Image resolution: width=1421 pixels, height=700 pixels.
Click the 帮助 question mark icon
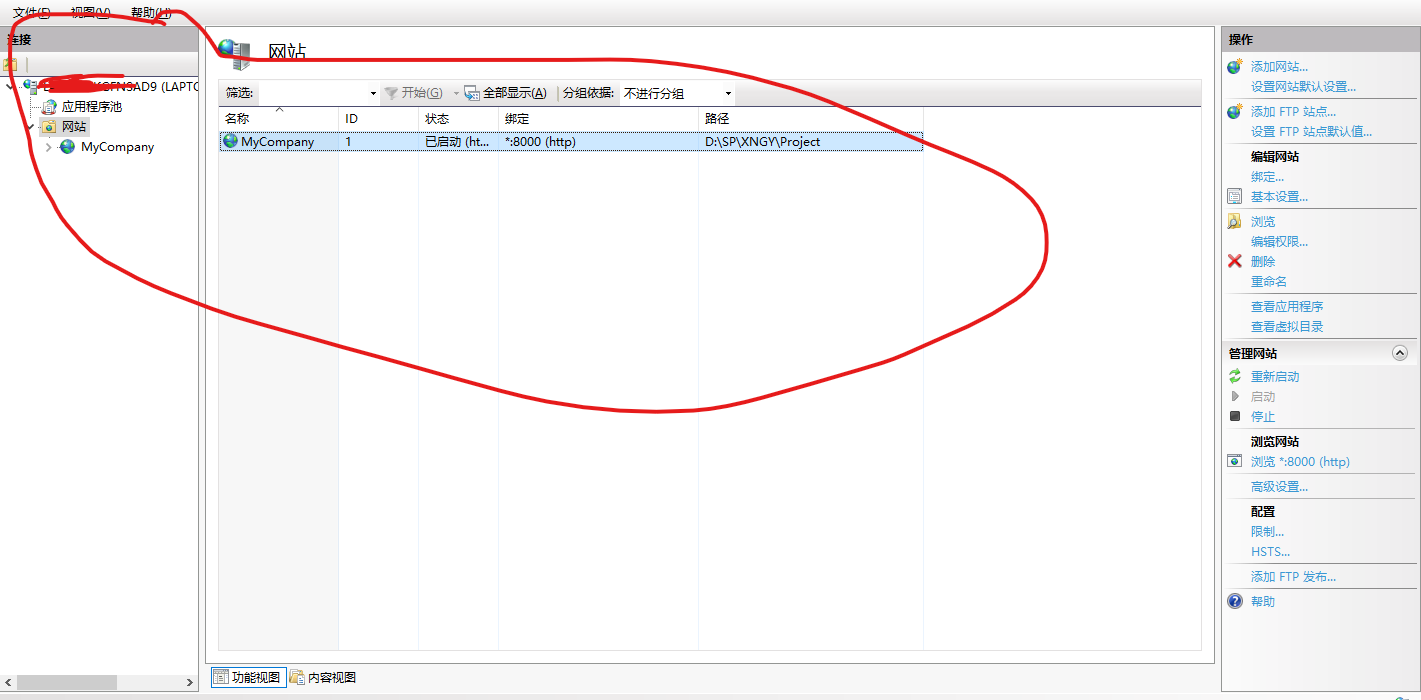click(x=1235, y=600)
